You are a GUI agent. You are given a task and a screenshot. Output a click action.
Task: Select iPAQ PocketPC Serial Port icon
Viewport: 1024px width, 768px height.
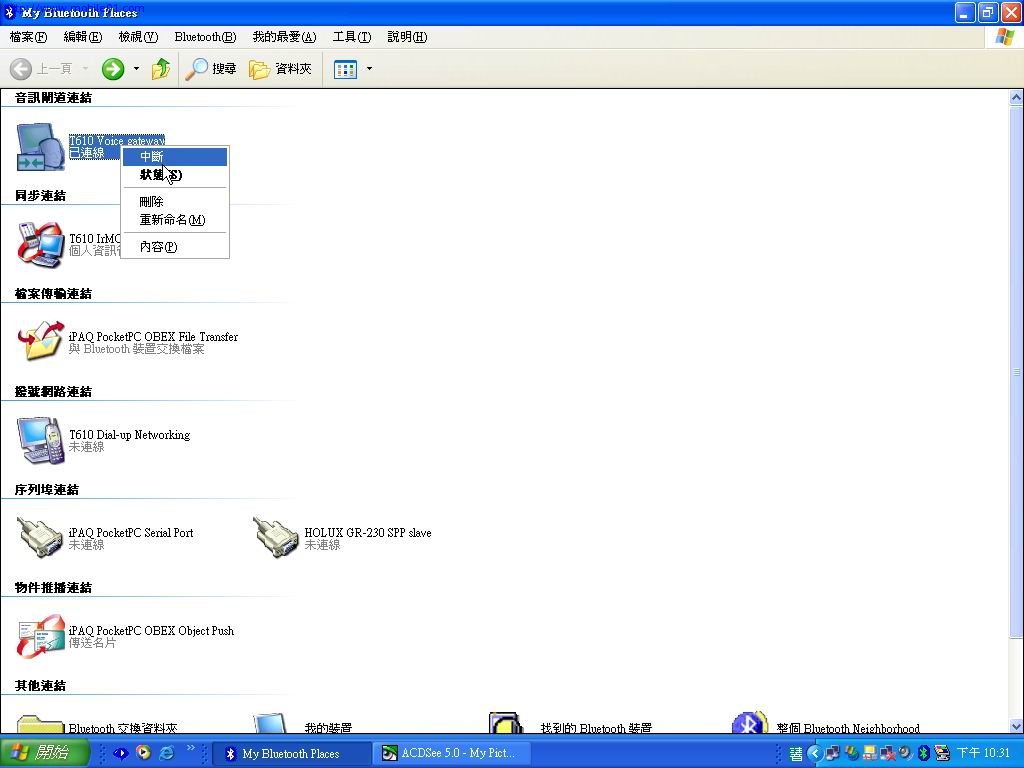(x=40, y=538)
